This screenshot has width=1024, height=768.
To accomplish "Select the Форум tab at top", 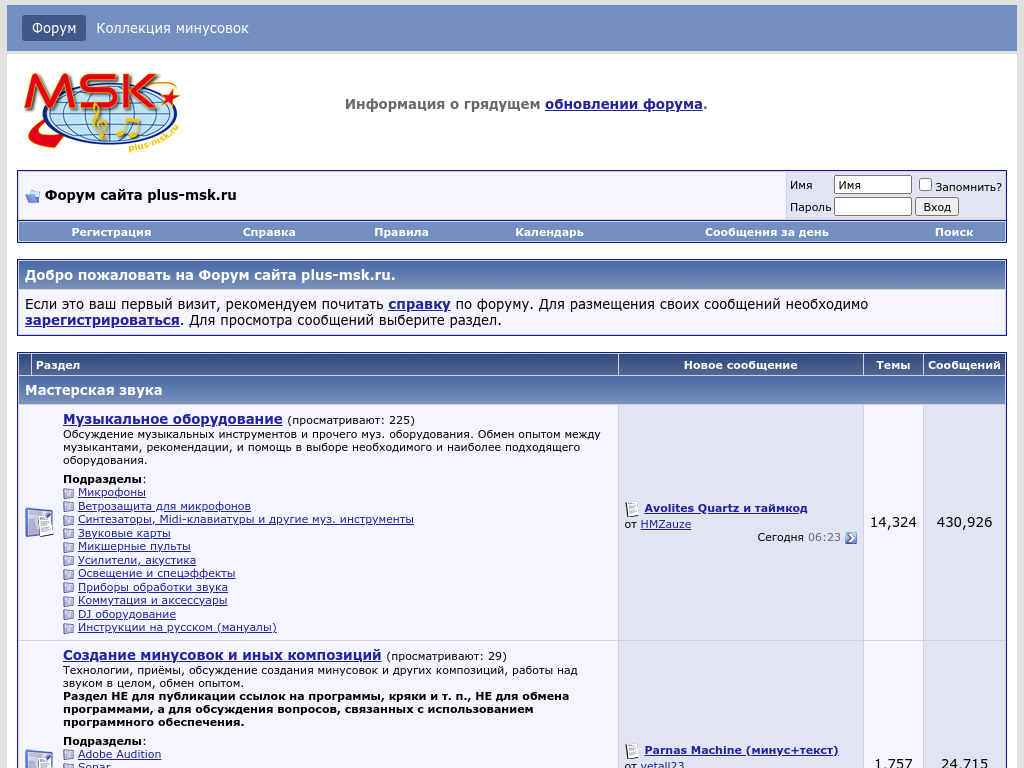I will coord(54,28).
